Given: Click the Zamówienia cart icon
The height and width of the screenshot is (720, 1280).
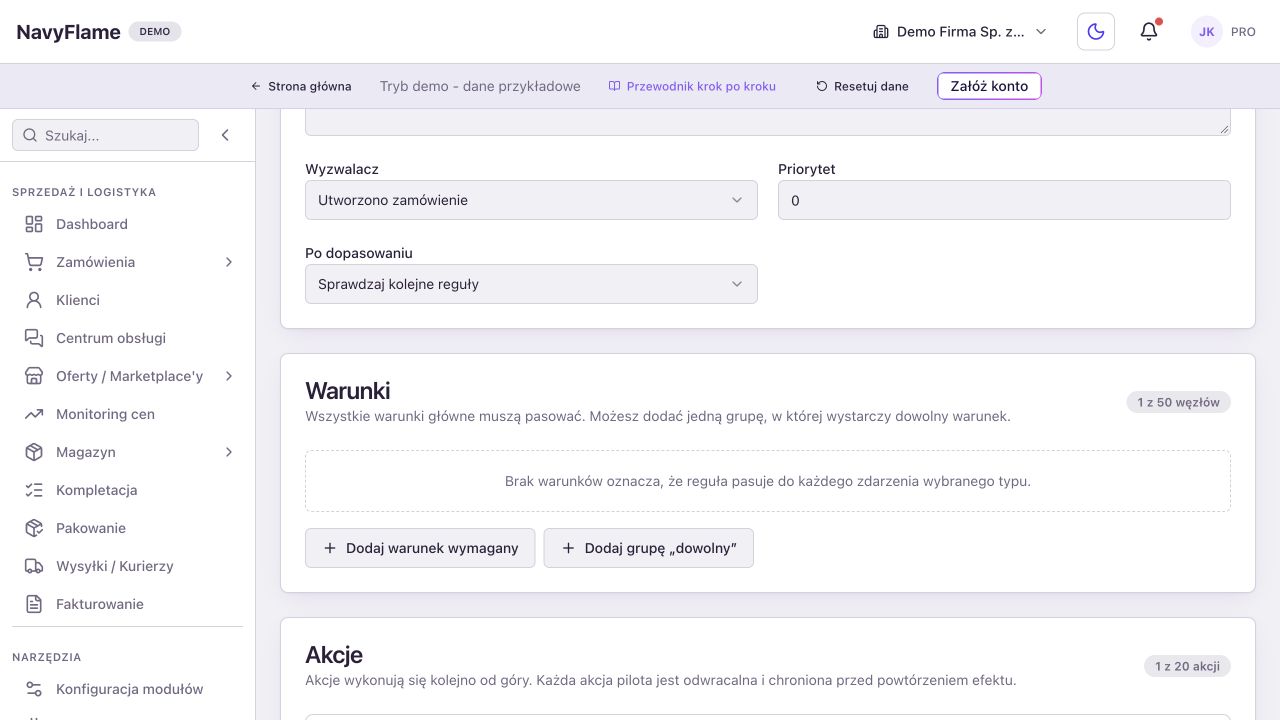Looking at the screenshot, I should pos(34,262).
